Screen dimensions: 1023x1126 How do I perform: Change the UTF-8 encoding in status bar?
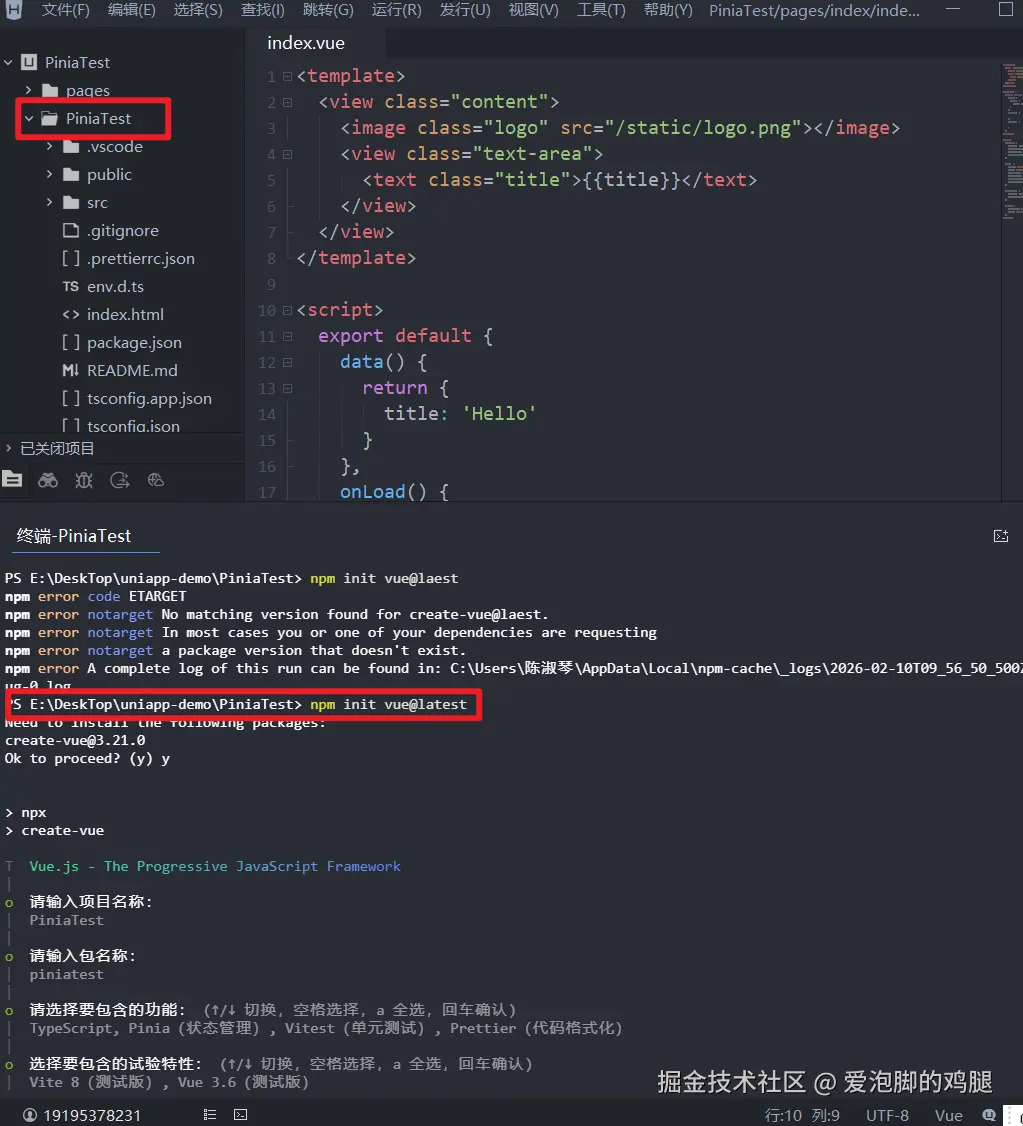click(x=887, y=1115)
